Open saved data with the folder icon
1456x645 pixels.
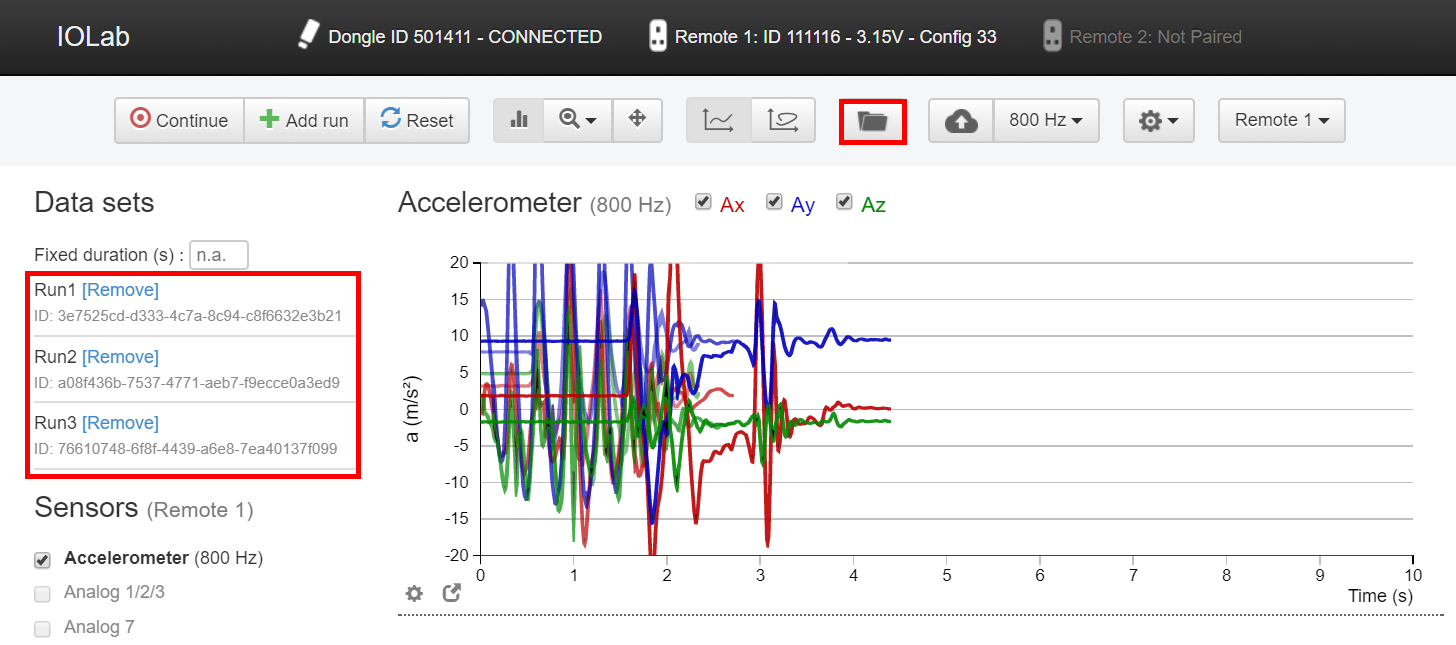(x=872, y=120)
